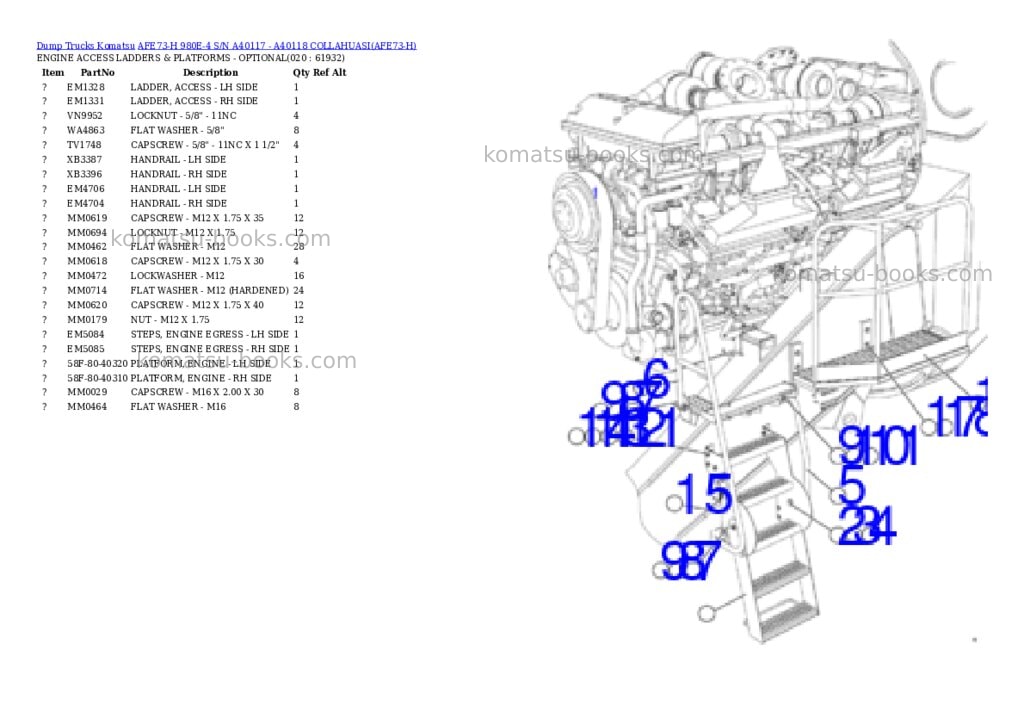Click diagram callout 234 beside steps
1024x725 pixels.
[866, 526]
